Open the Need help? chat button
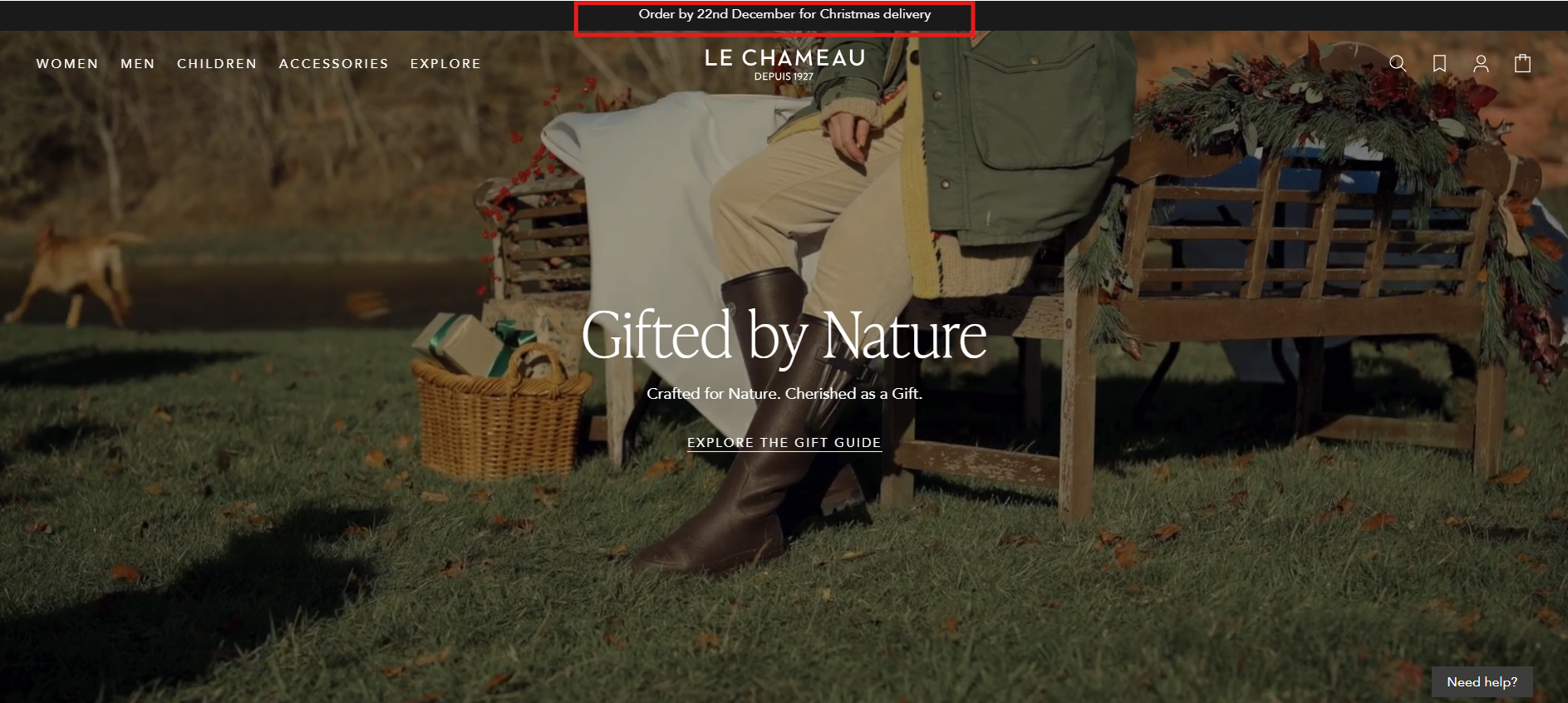The width and height of the screenshot is (1568, 703). 1482,682
